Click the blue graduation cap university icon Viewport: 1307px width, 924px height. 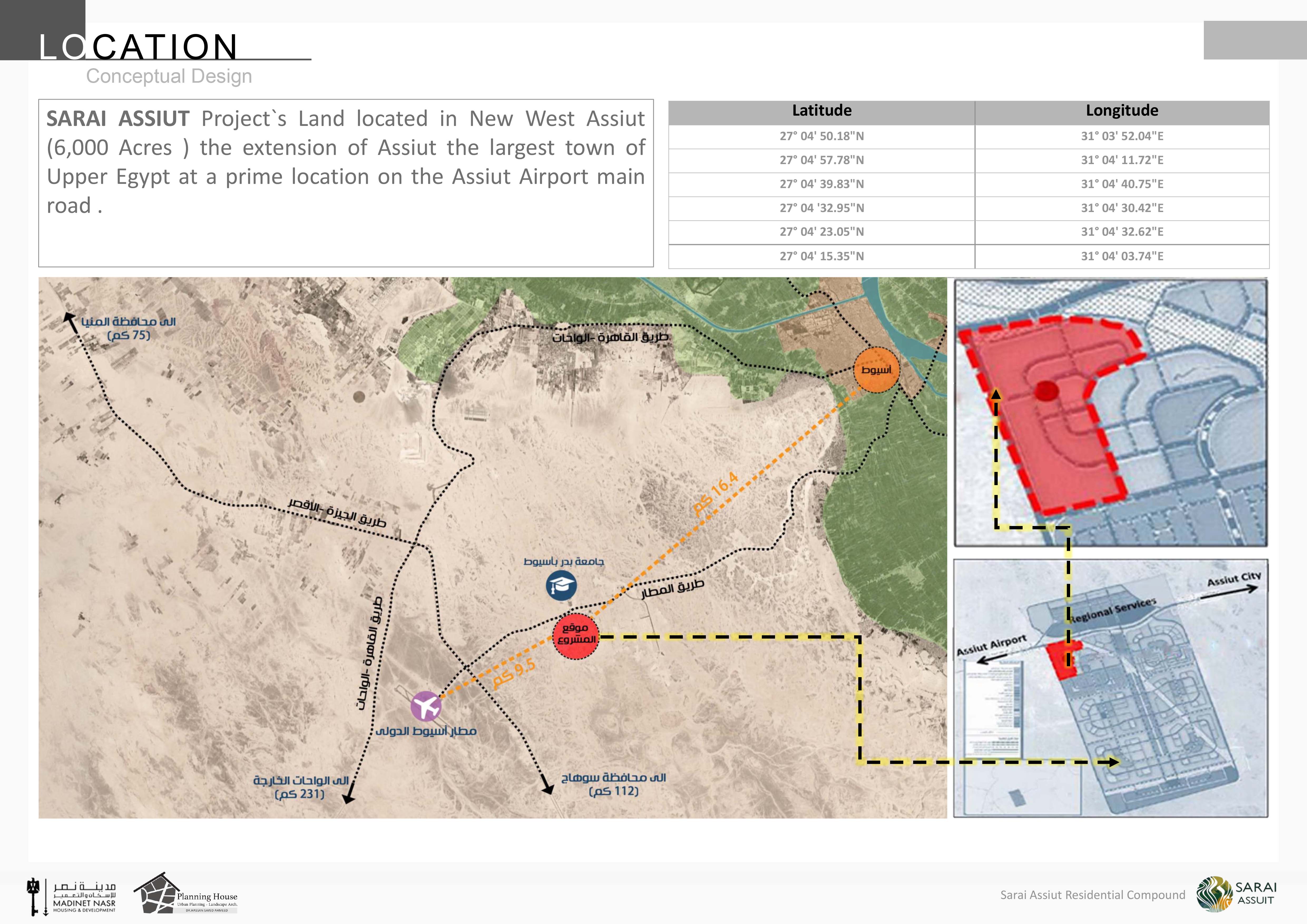click(x=561, y=586)
